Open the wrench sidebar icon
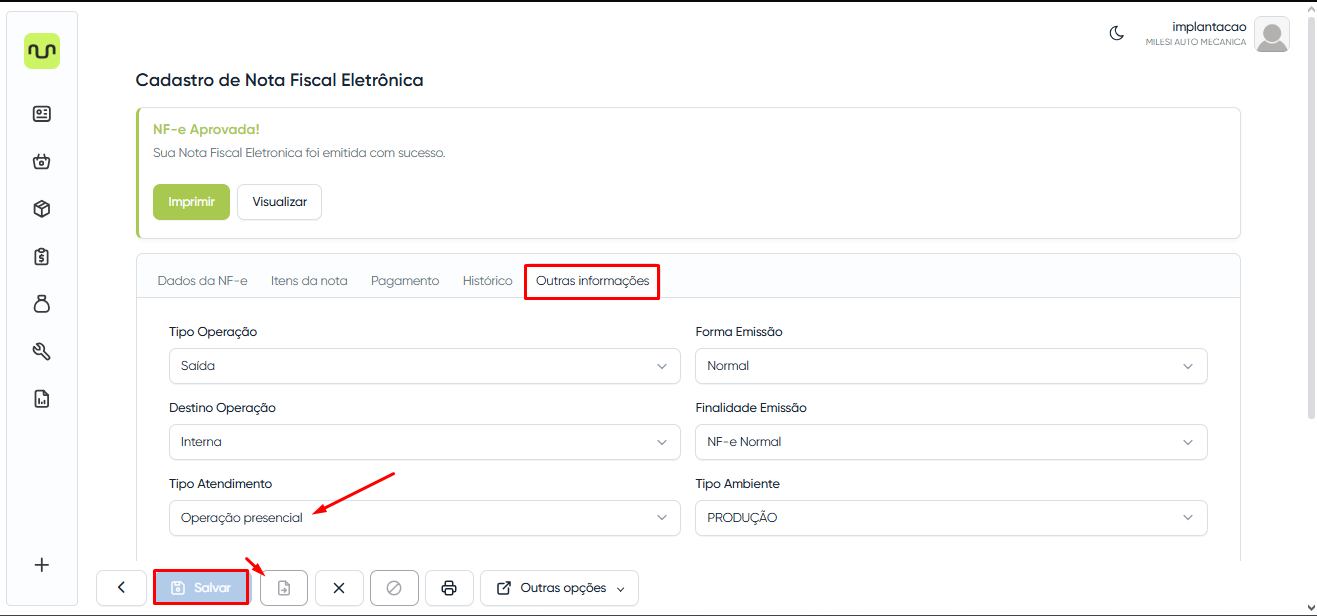This screenshot has height=616, width=1317. click(x=42, y=351)
